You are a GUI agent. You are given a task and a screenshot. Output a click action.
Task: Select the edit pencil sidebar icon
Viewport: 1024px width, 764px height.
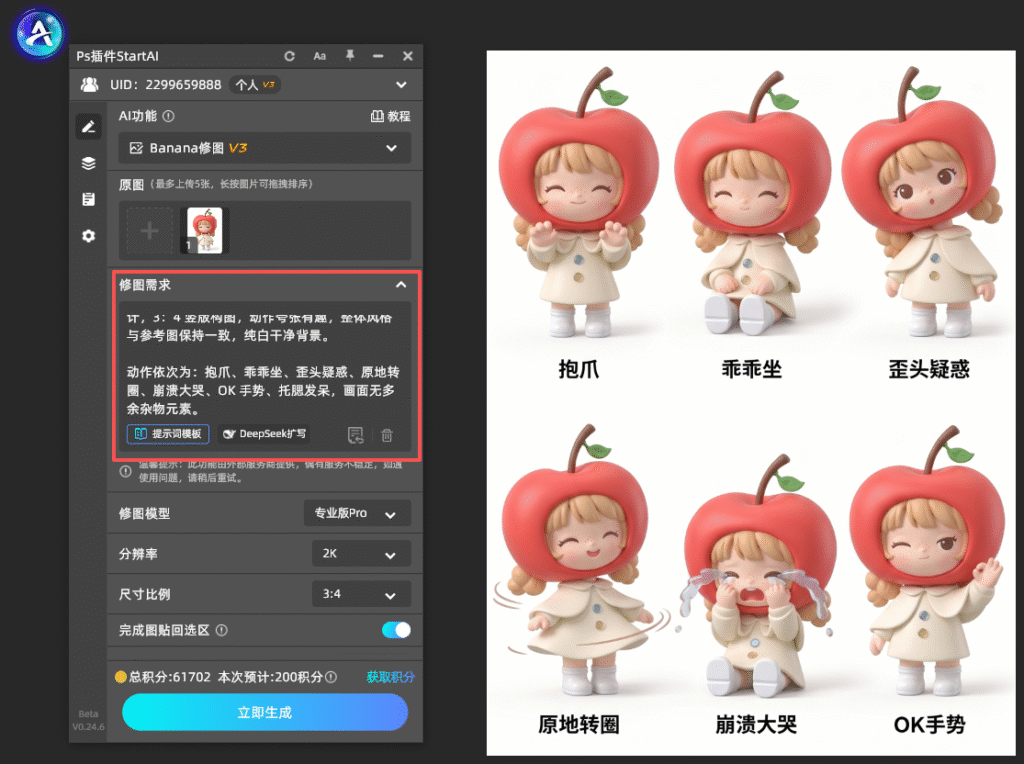tap(89, 127)
